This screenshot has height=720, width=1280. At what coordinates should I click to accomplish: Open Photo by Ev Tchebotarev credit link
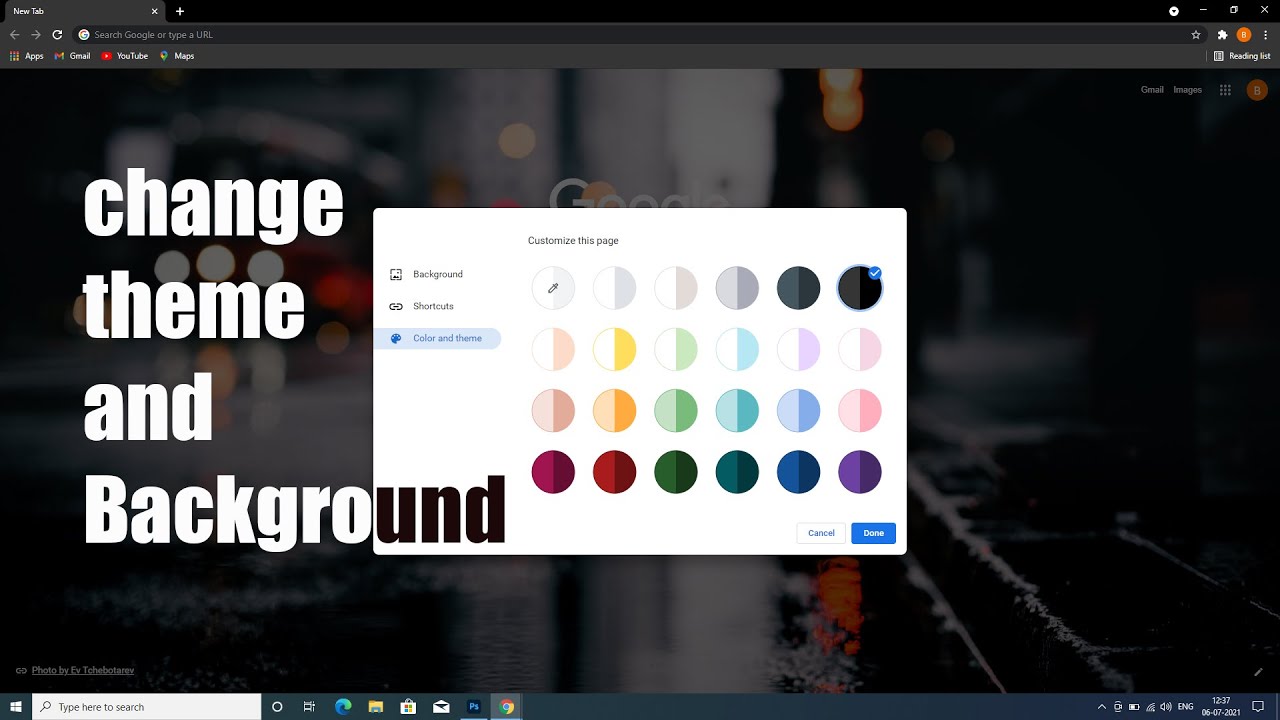(x=83, y=670)
